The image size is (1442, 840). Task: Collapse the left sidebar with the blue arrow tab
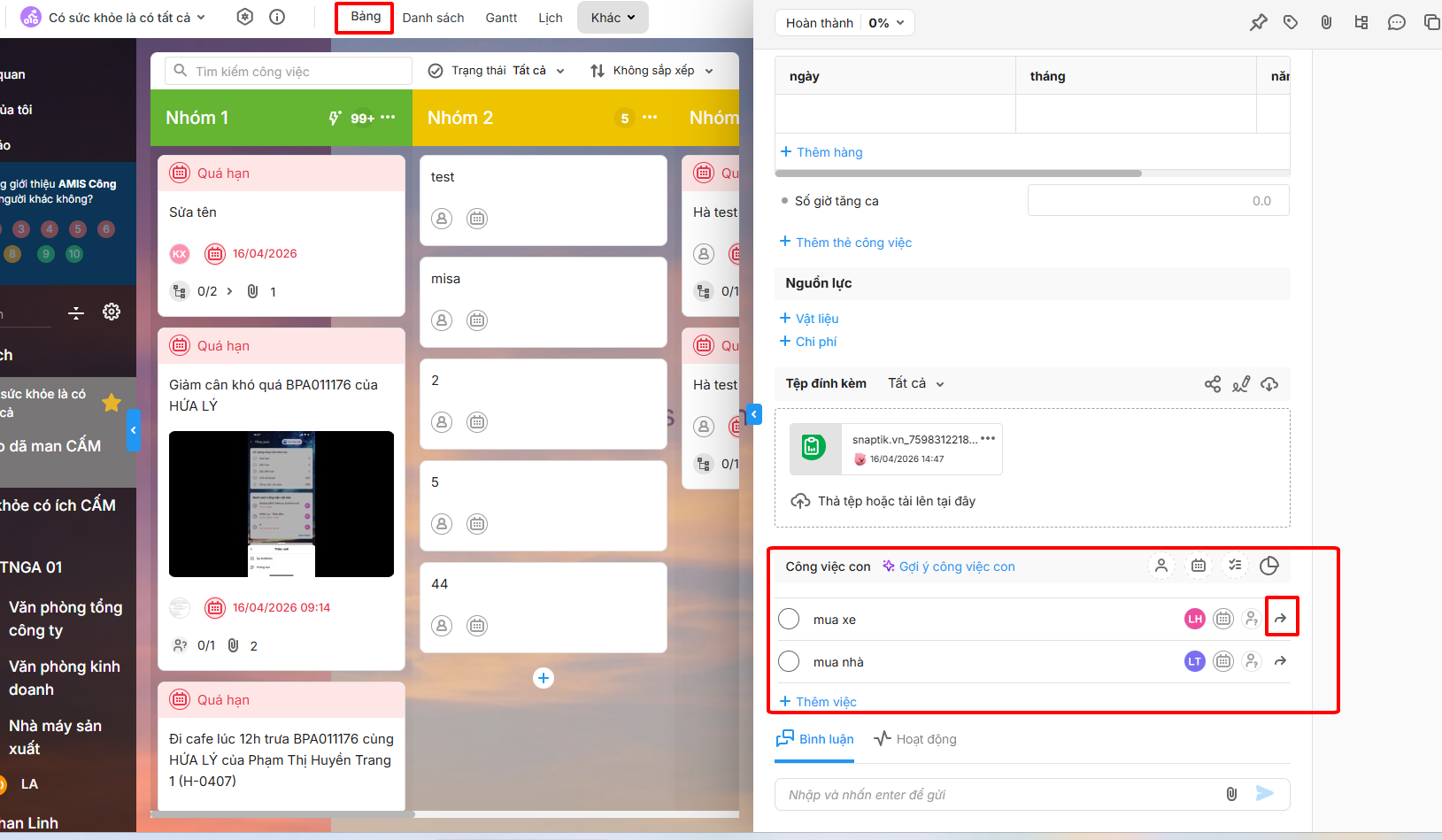tap(134, 430)
